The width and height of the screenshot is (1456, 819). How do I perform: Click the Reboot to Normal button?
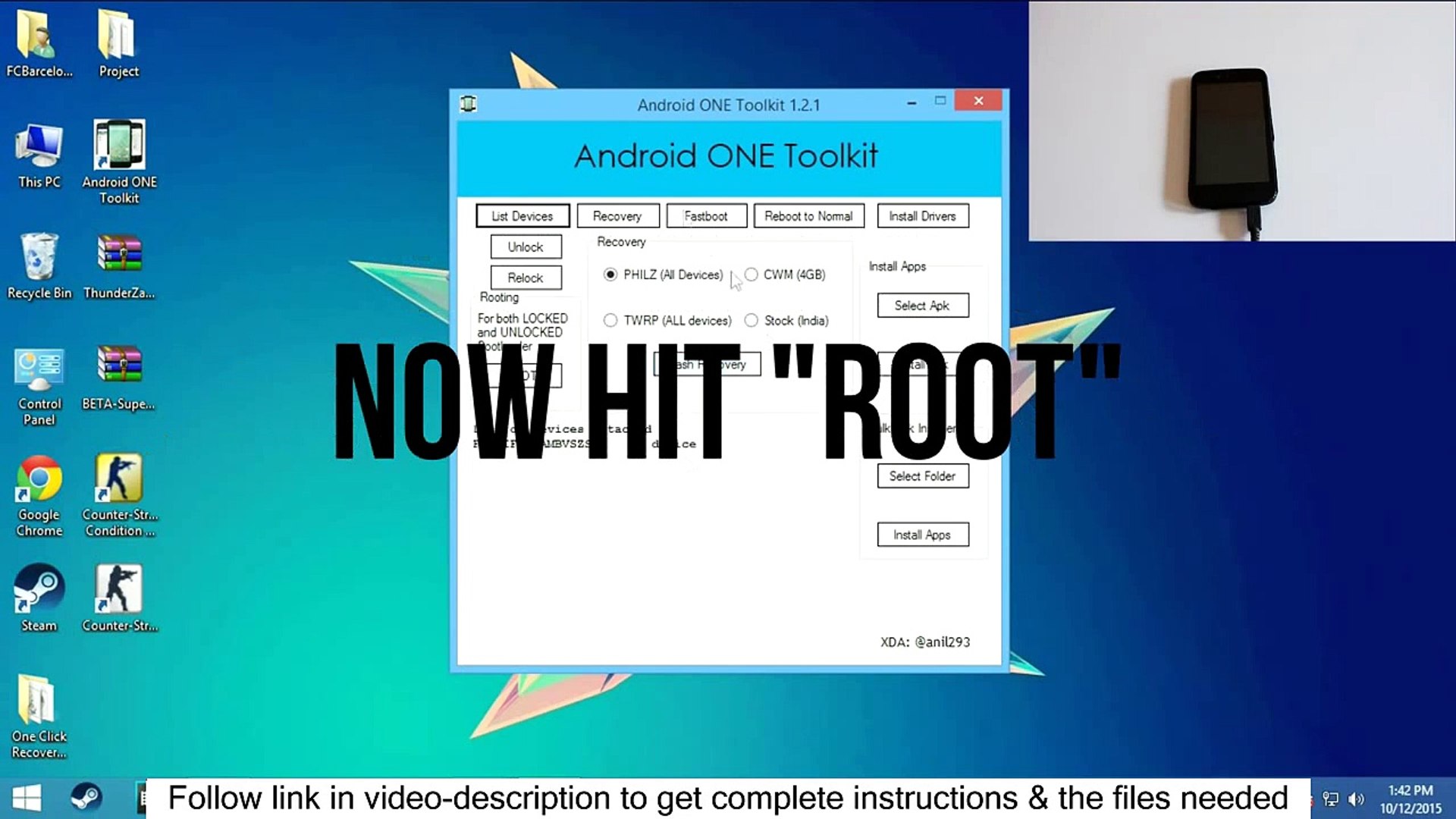coord(808,216)
